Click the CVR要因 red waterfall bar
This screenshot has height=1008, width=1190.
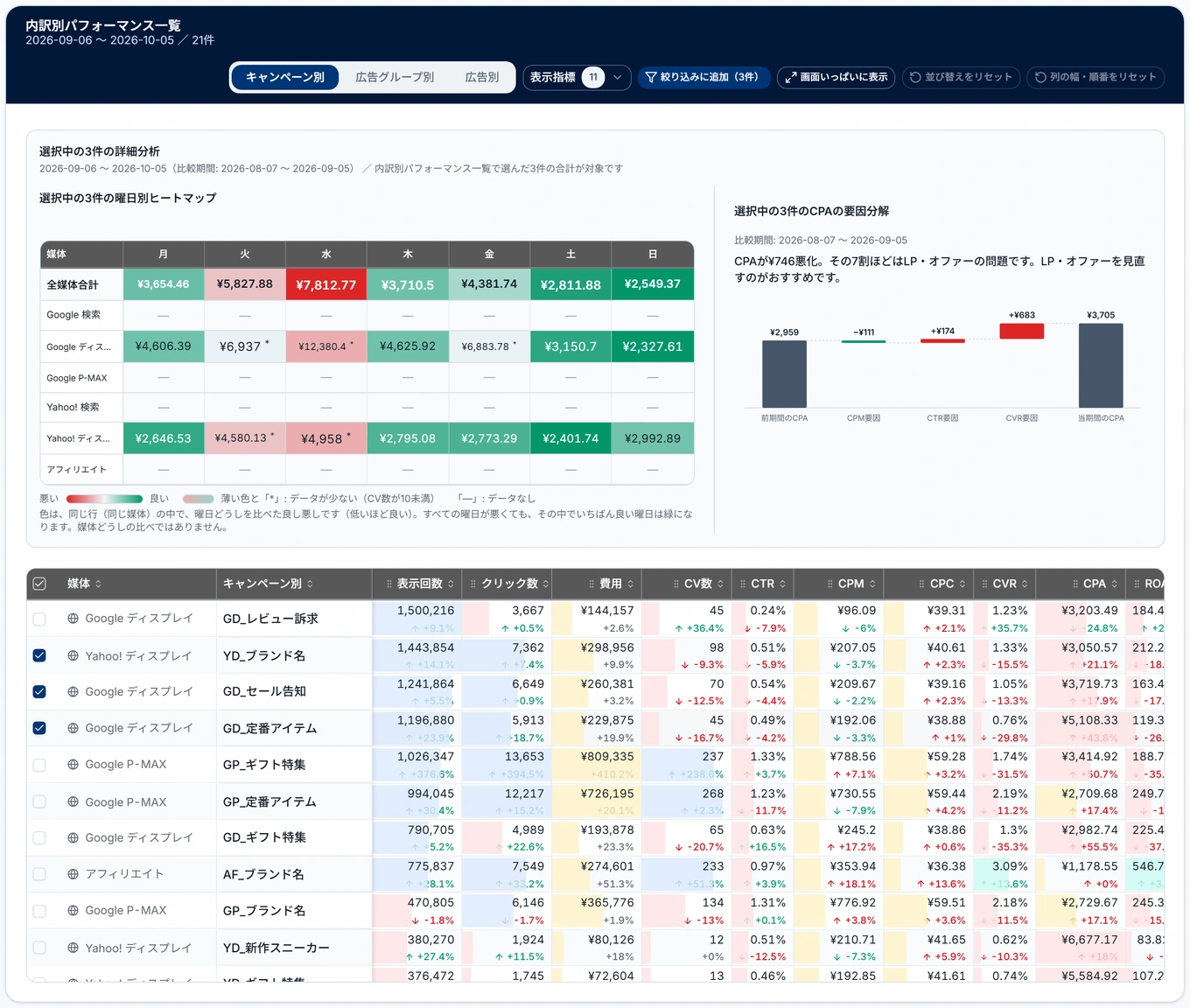coord(1022,331)
